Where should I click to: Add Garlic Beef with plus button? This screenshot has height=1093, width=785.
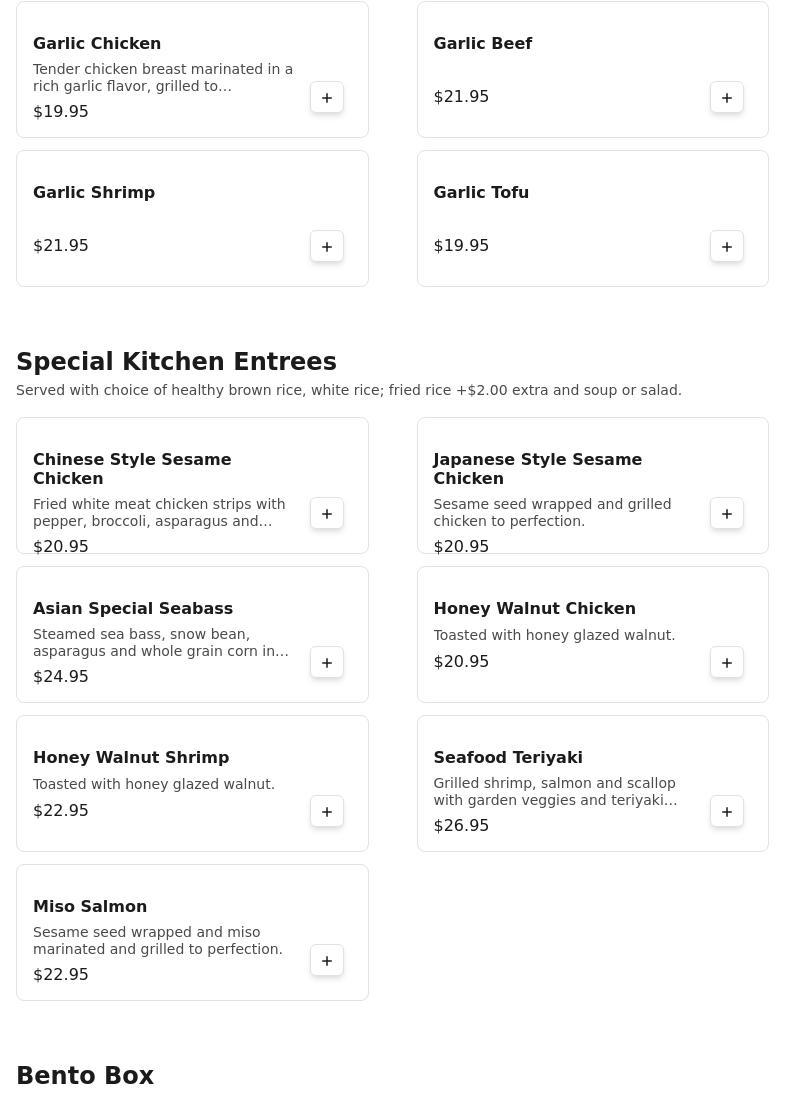tap(726, 98)
